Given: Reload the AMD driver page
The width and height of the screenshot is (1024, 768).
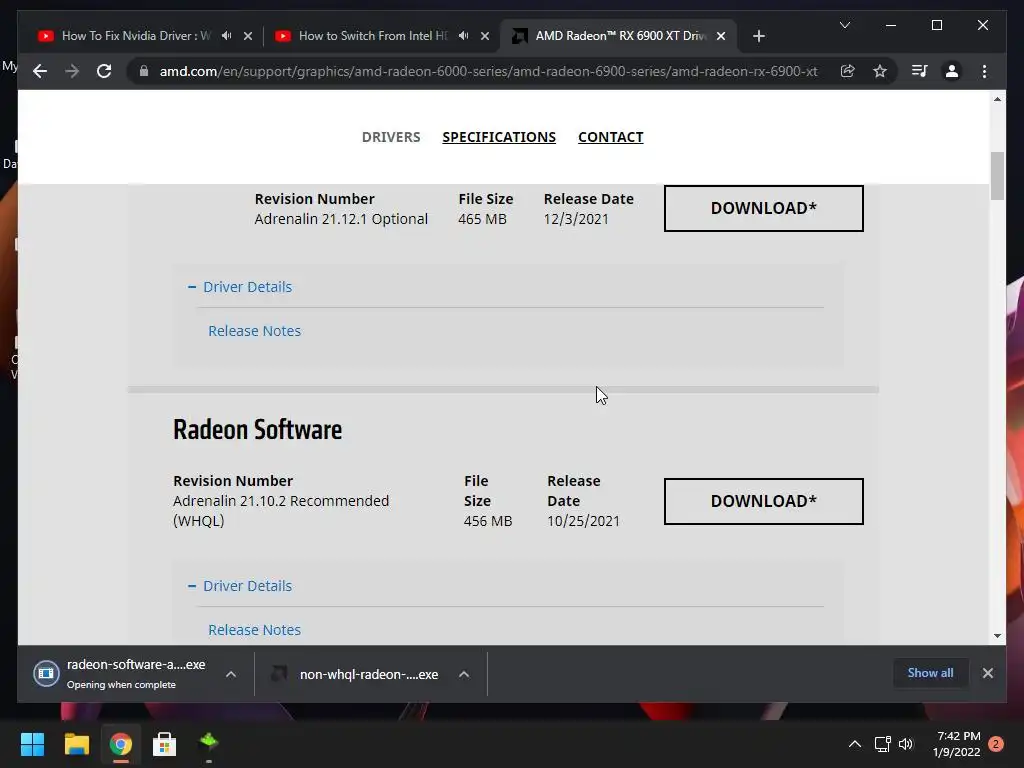Looking at the screenshot, I should [104, 71].
